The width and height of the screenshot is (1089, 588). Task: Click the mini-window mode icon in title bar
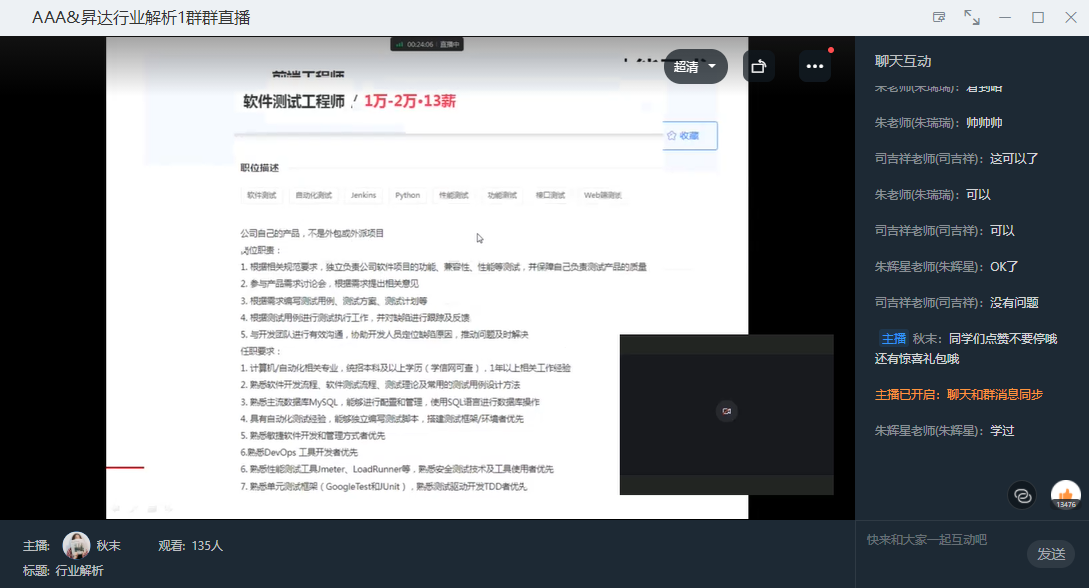(939, 17)
